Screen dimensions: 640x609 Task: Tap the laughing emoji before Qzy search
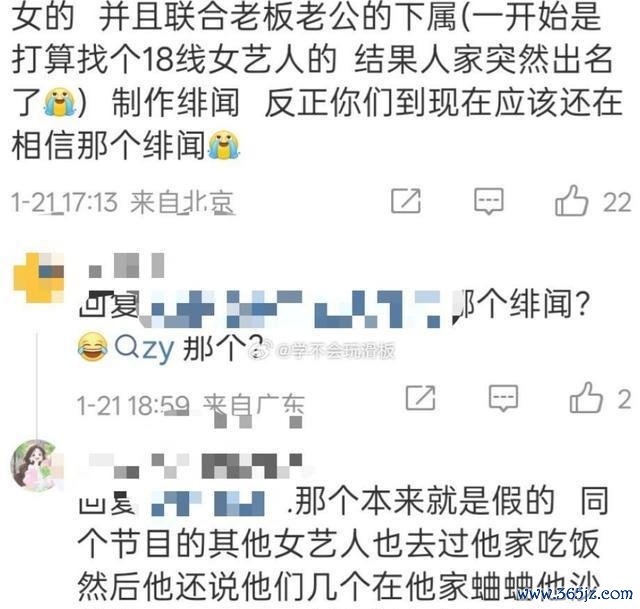[x=93, y=347]
